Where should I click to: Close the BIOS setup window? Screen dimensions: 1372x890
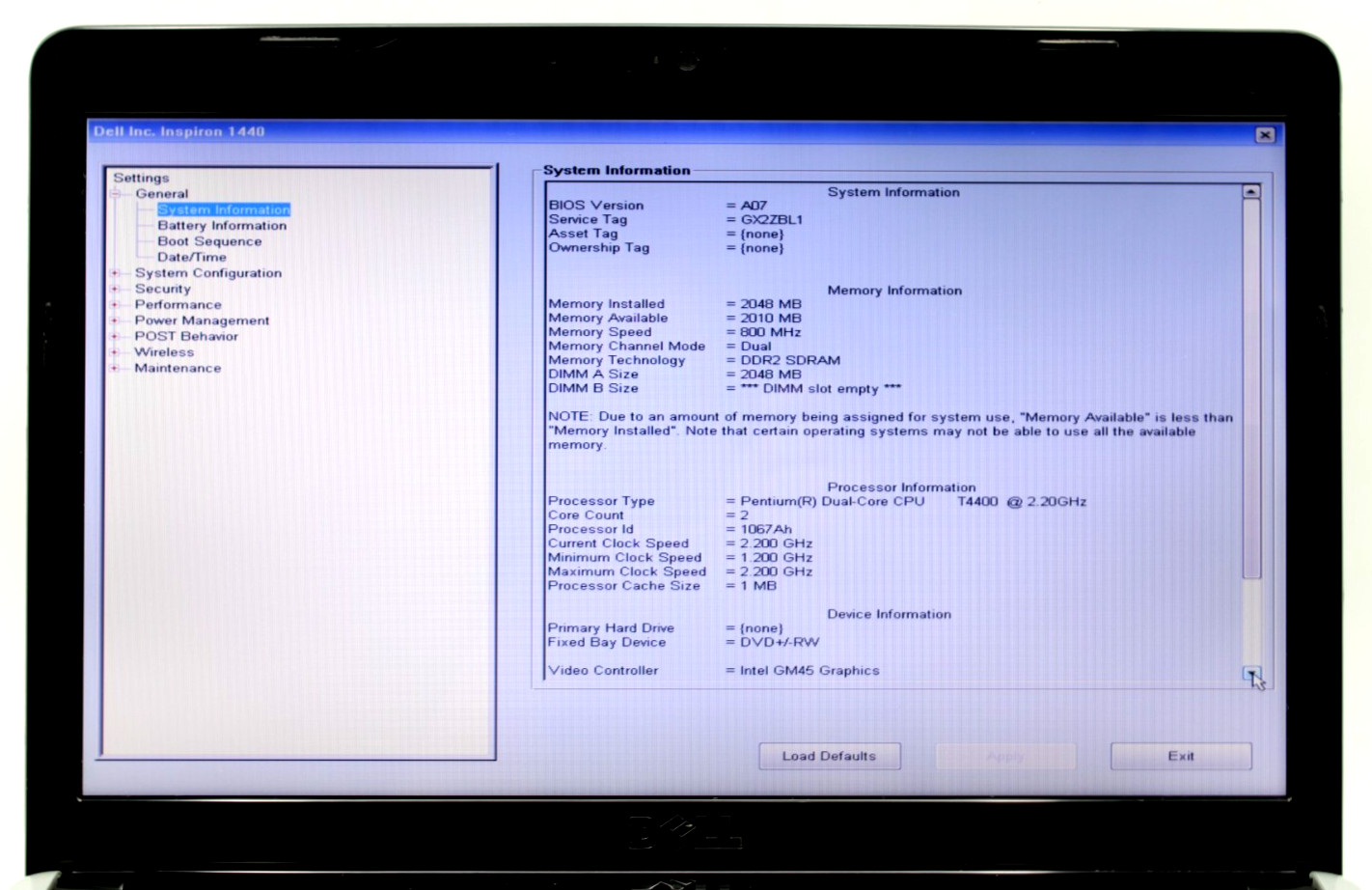pos(1265,134)
